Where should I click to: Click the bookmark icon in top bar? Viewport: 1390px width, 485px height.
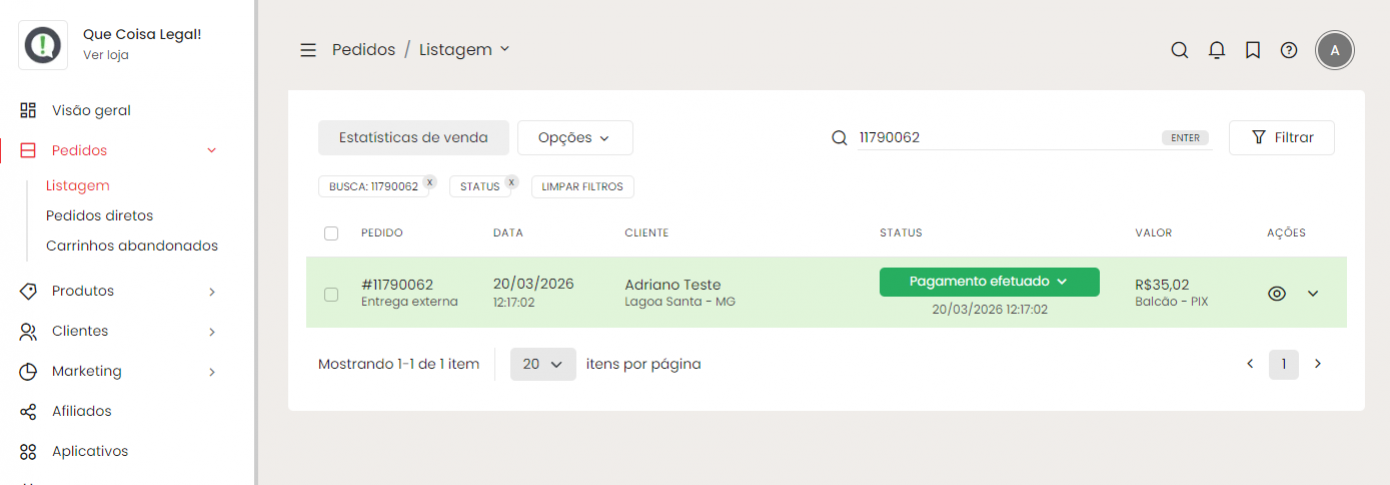1253,50
